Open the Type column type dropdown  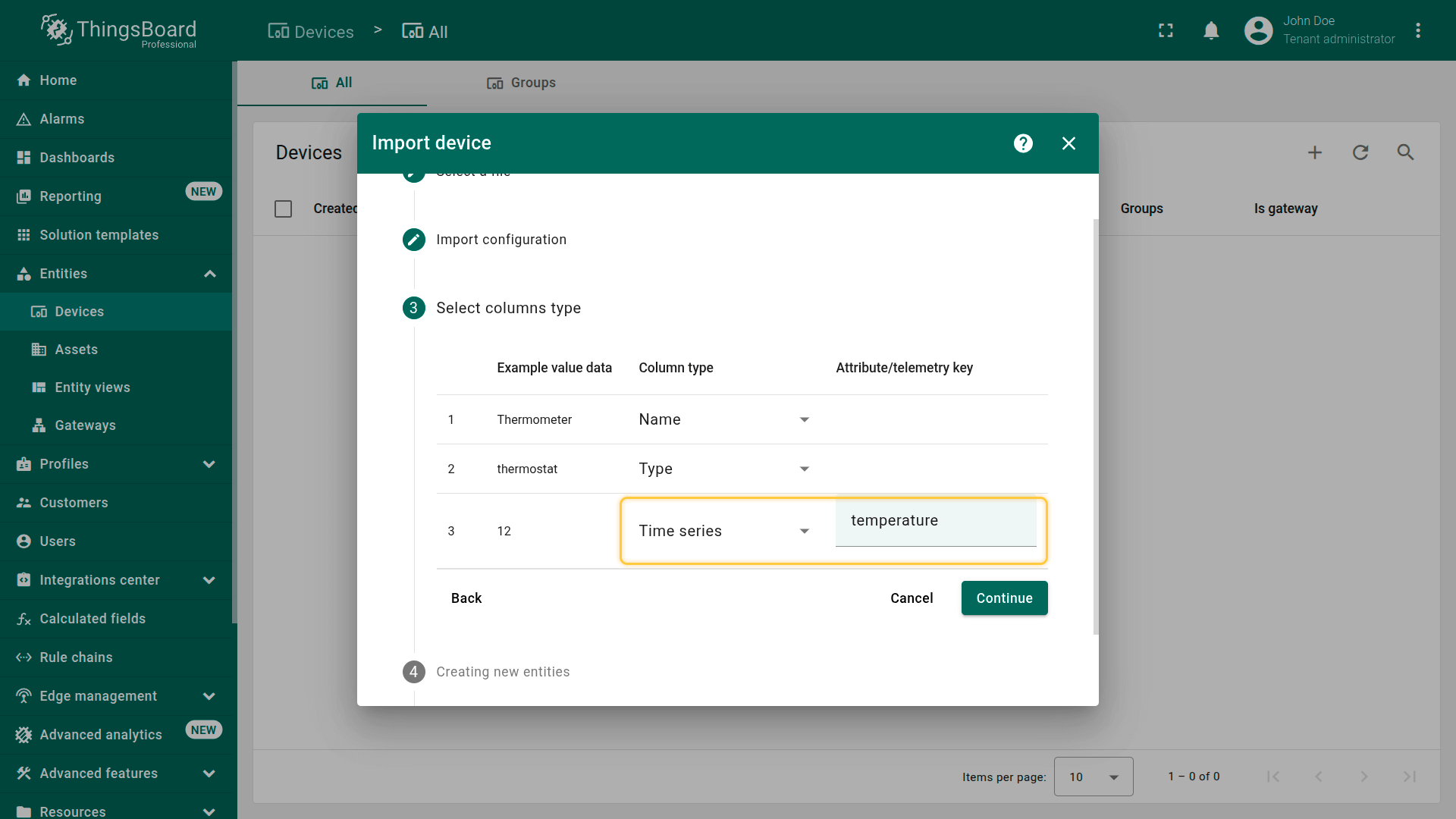[x=724, y=469]
